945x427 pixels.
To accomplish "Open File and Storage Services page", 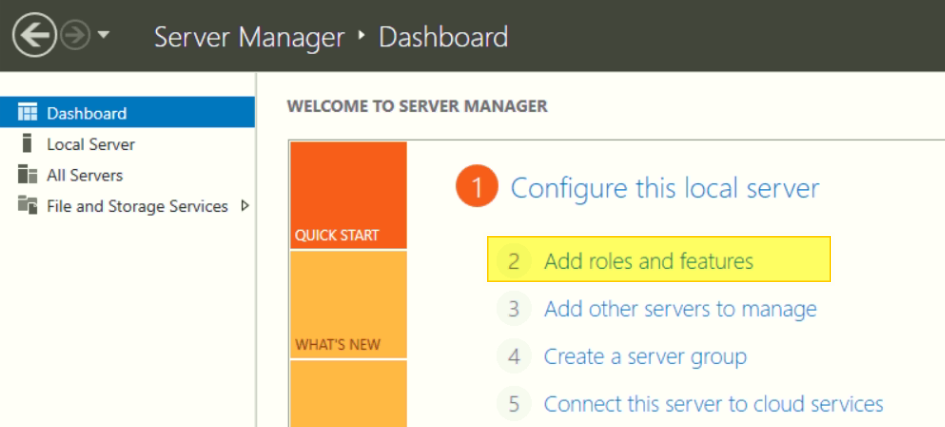I will pyautogui.click(x=137, y=206).
